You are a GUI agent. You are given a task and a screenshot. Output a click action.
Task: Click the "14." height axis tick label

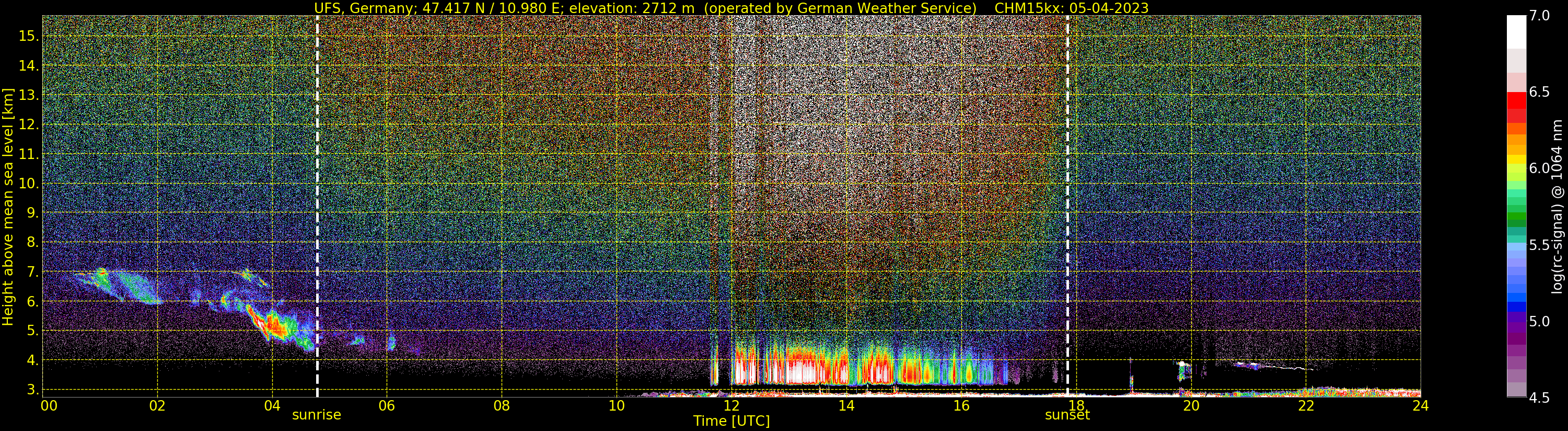point(30,66)
